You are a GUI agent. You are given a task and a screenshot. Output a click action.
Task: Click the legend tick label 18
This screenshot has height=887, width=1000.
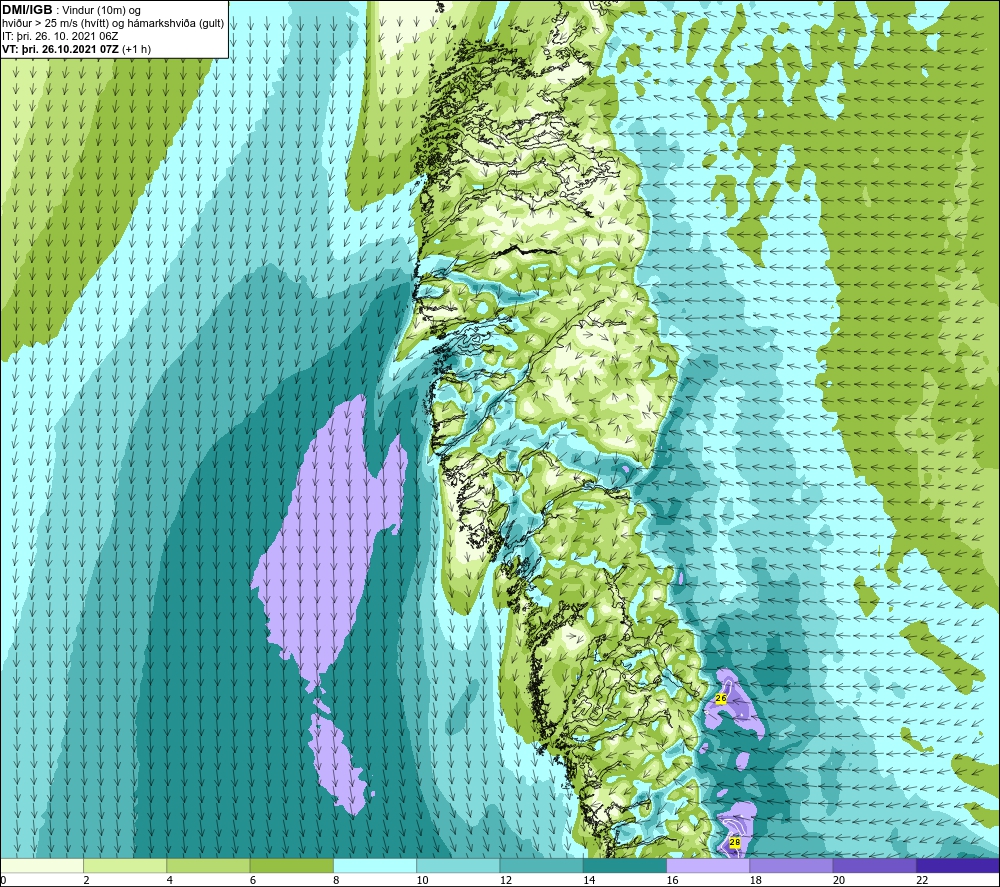(755, 880)
